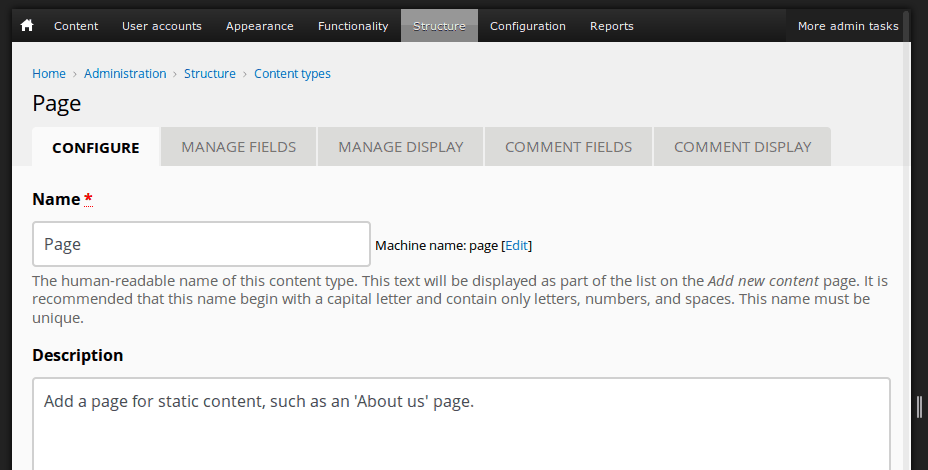
Task: Select the Configure tab
Action: click(96, 147)
